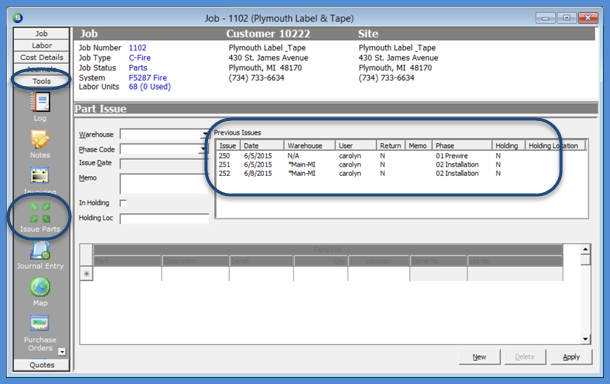This screenshot has height=384, width=610.
Task: Click the new row asterisk selector
Action: point(86,274)
